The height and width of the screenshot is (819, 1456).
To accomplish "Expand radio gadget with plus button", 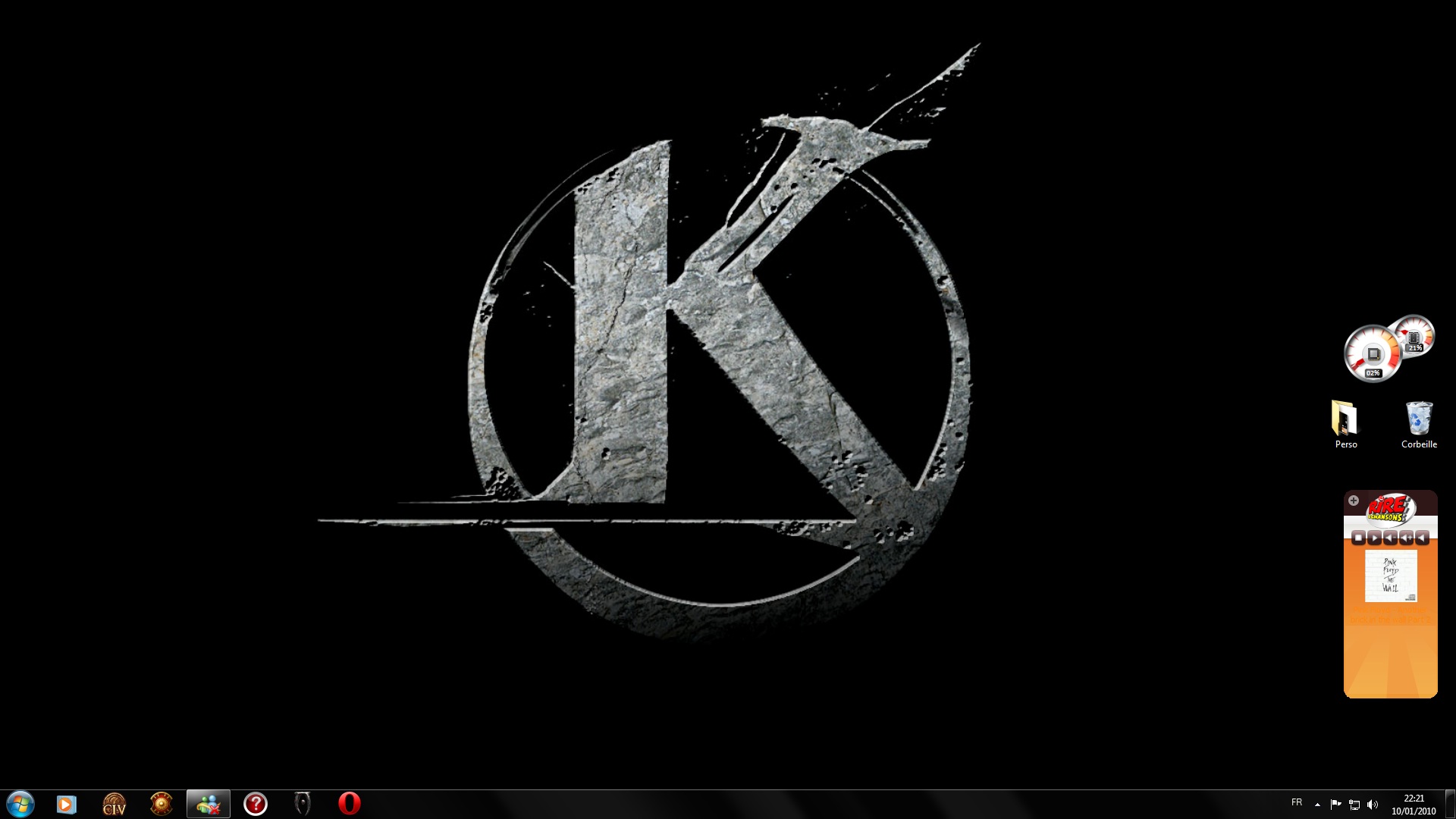I will (x=1354, y=500).
